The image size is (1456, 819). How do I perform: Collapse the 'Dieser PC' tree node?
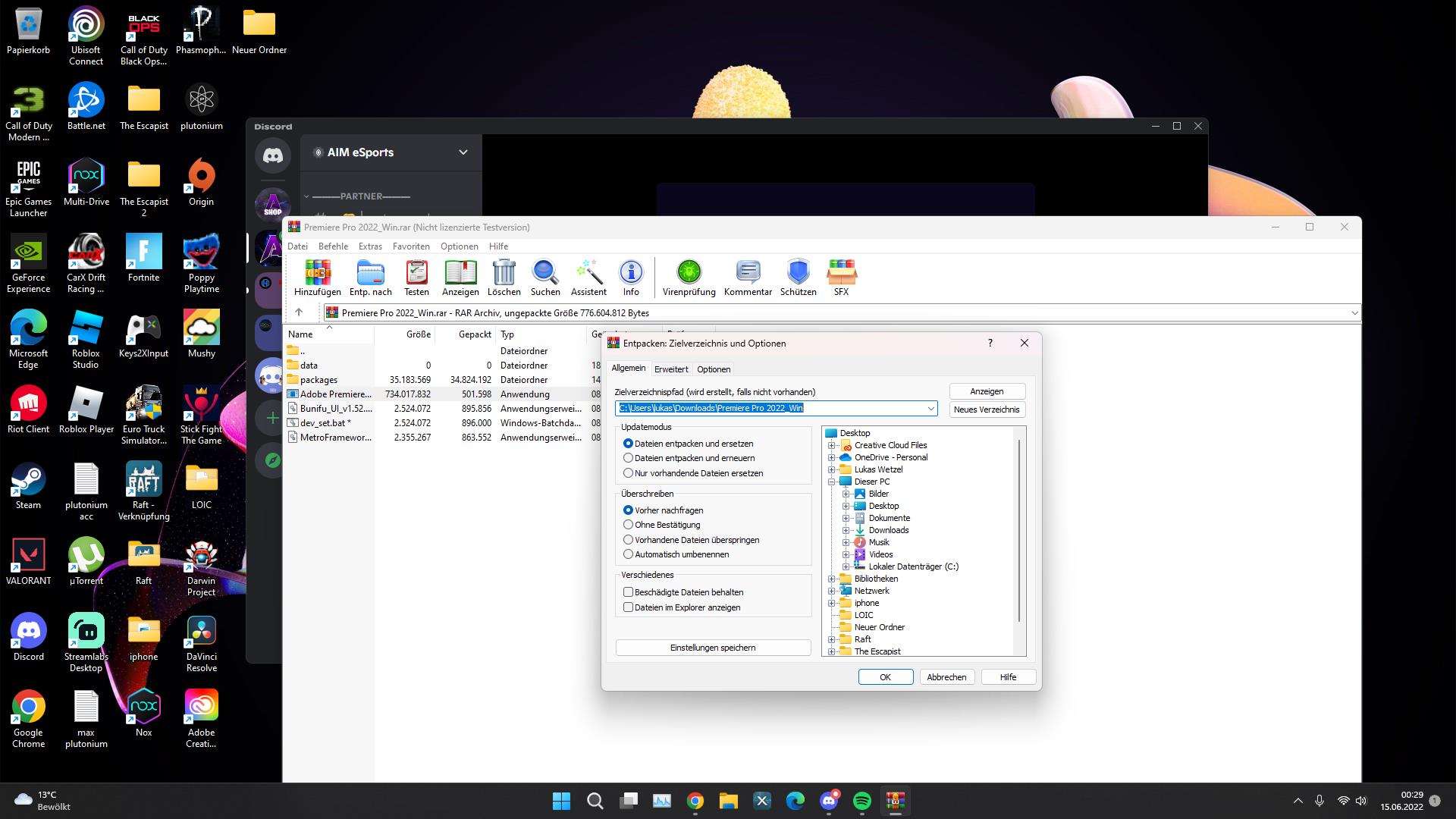(832, 482)
